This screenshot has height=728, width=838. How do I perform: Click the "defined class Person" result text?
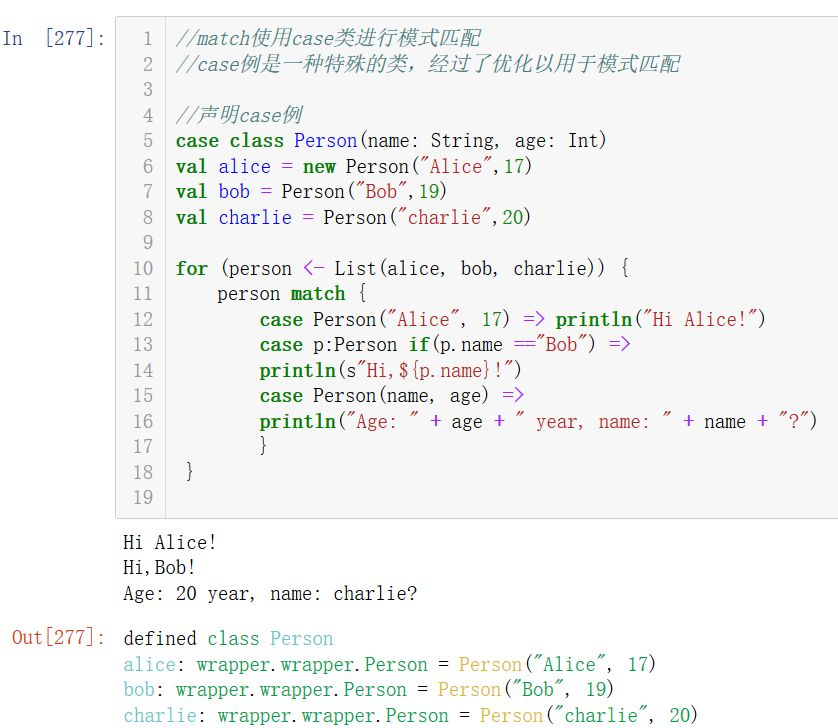[228, 639]
